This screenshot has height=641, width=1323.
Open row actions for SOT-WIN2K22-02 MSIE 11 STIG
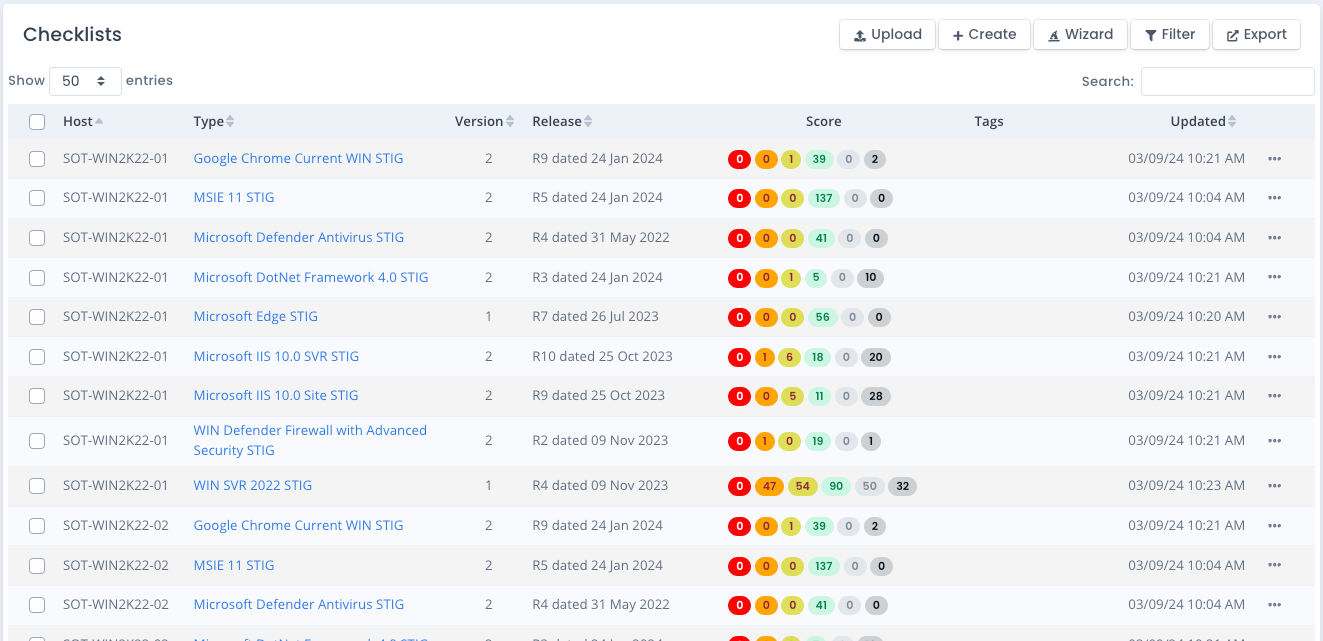1274,566
